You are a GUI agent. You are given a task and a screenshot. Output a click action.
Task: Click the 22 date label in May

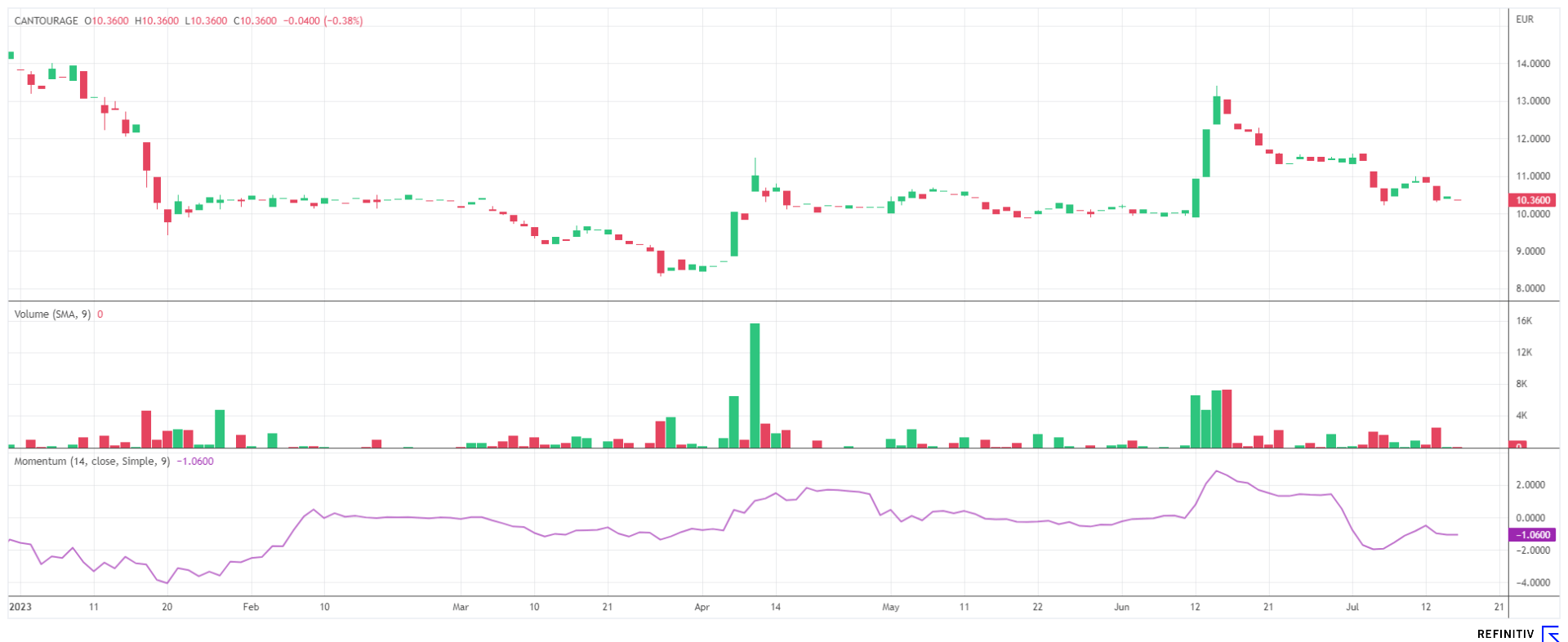click(x=1037, y=607)
